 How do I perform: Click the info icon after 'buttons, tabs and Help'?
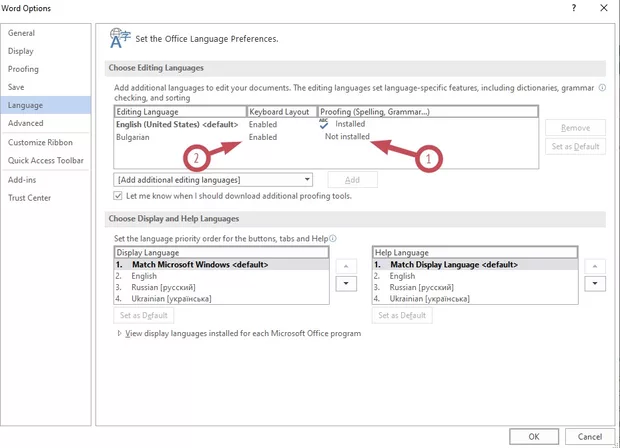(x=333, y=238)
